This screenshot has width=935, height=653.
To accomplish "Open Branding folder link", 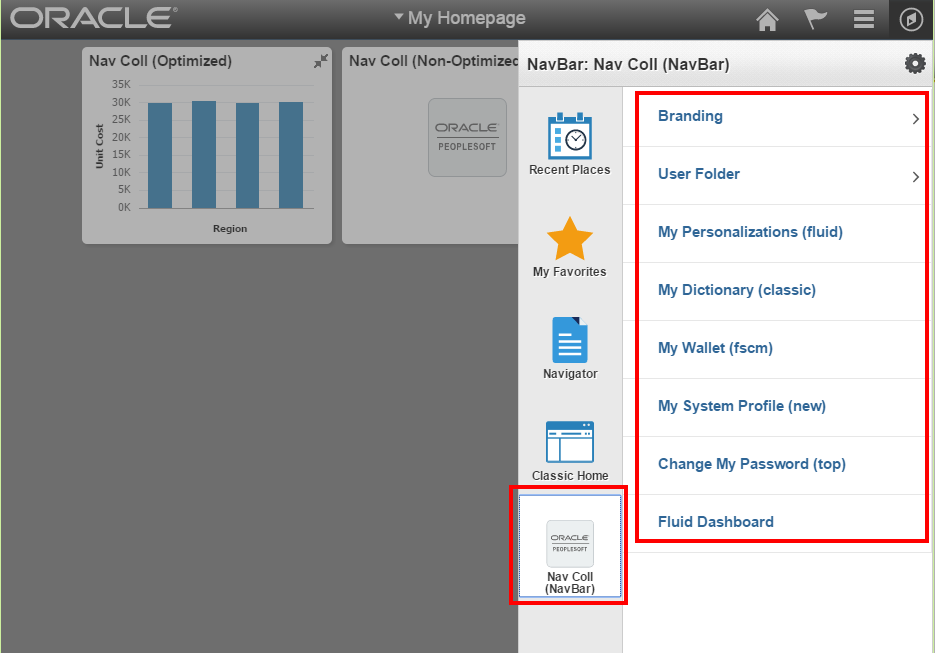I will [x=690, y=116].
